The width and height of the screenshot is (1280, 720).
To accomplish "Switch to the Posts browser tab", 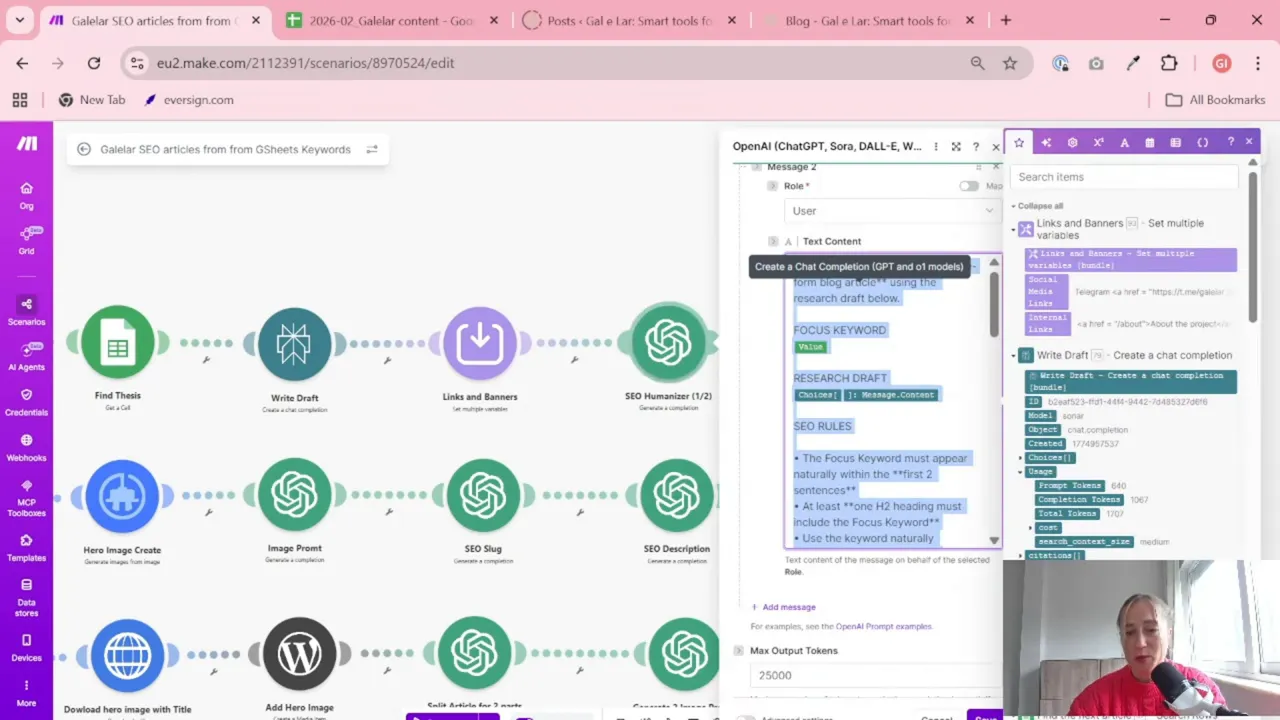I will coord(630,21).
